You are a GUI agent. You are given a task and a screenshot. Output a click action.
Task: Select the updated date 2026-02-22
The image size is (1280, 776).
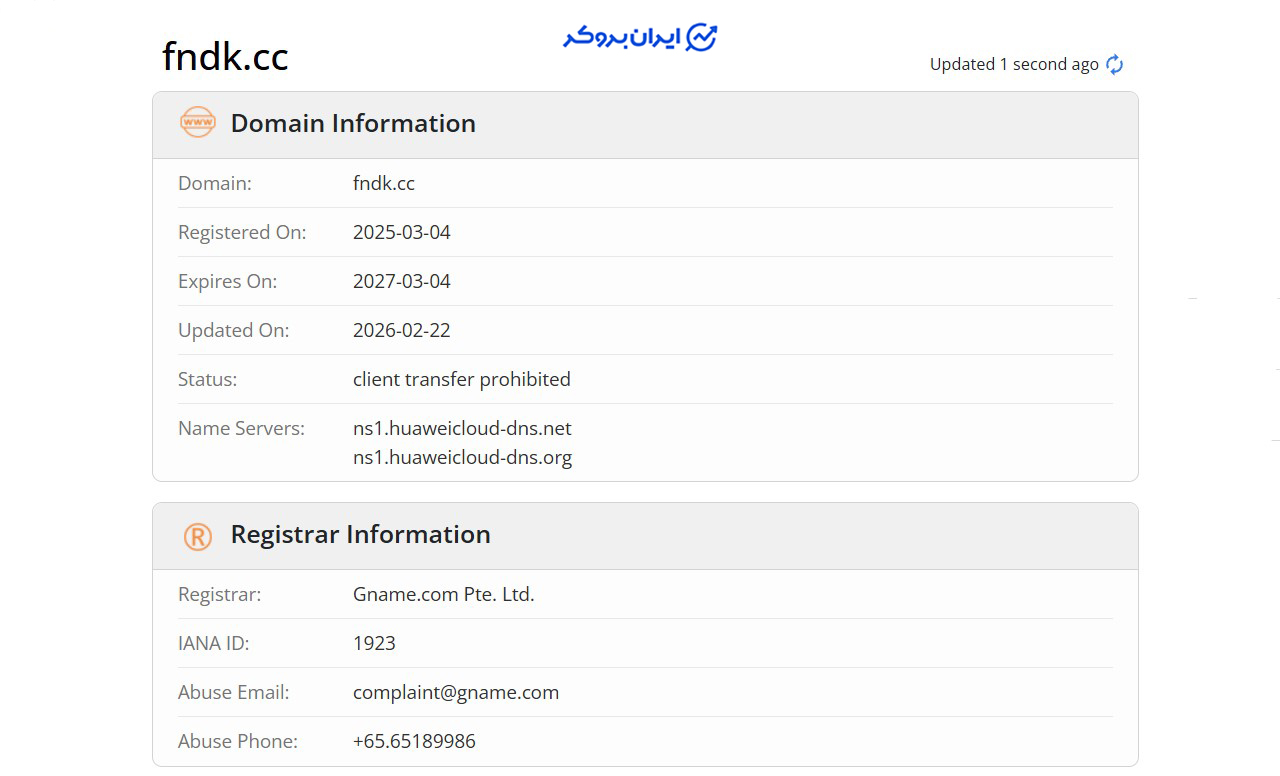402,330
